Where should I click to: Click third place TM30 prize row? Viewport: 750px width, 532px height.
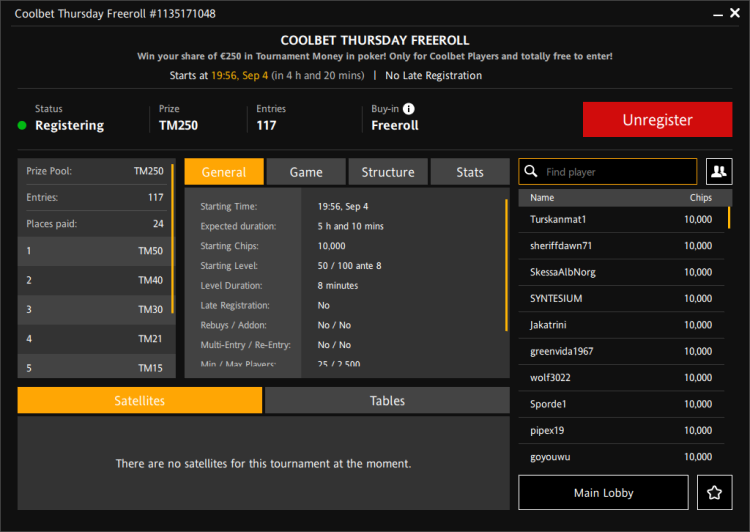95,310
